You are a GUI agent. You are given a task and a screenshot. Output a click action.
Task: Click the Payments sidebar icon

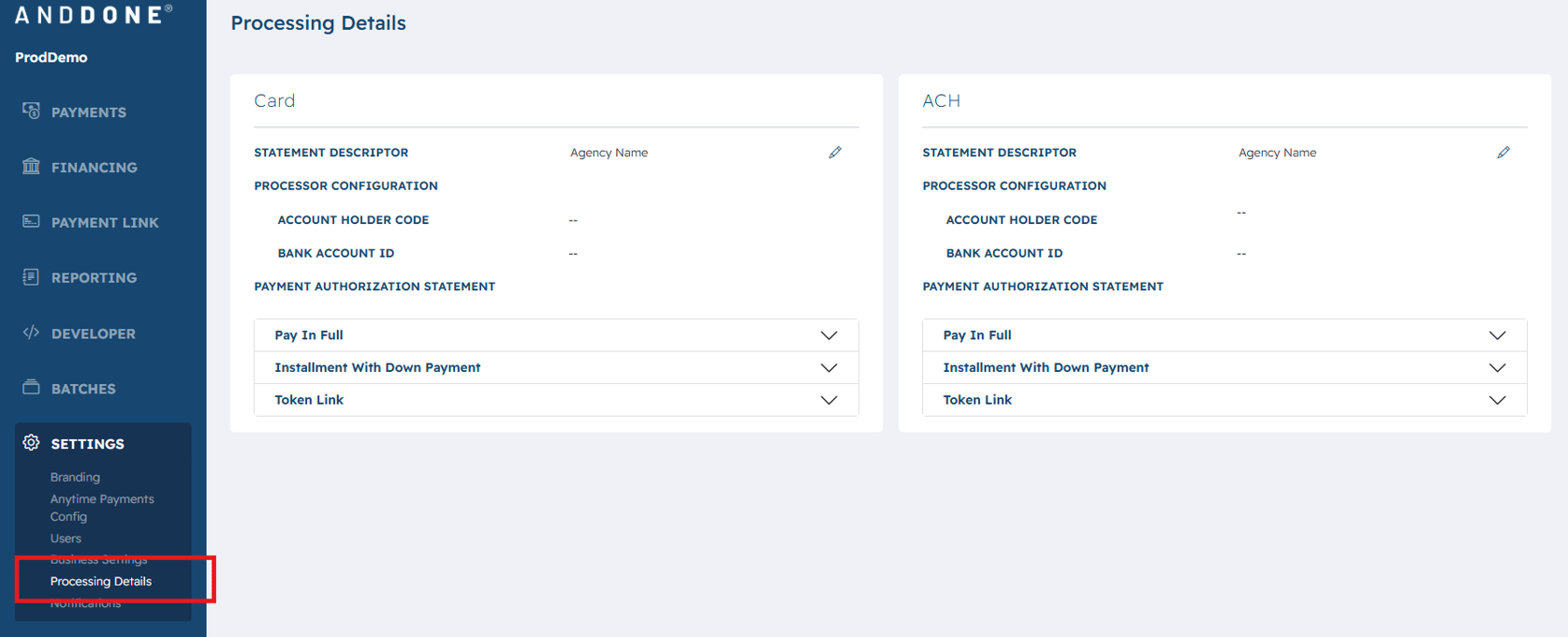pos(31,111)
